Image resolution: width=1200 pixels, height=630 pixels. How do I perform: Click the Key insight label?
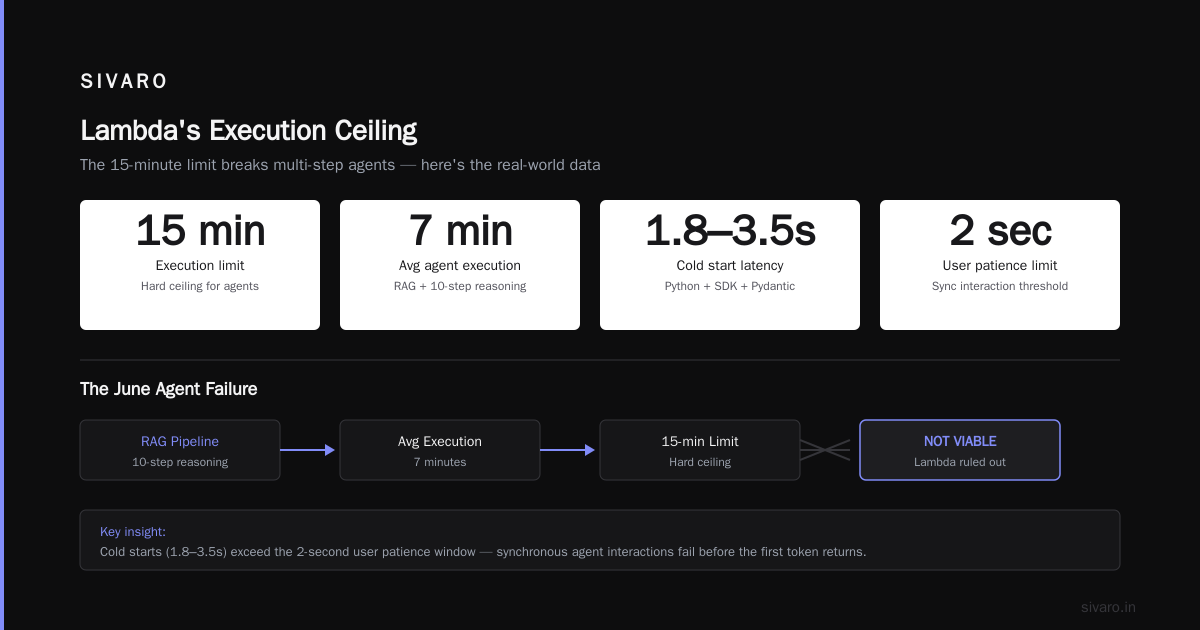click(133, 532)
